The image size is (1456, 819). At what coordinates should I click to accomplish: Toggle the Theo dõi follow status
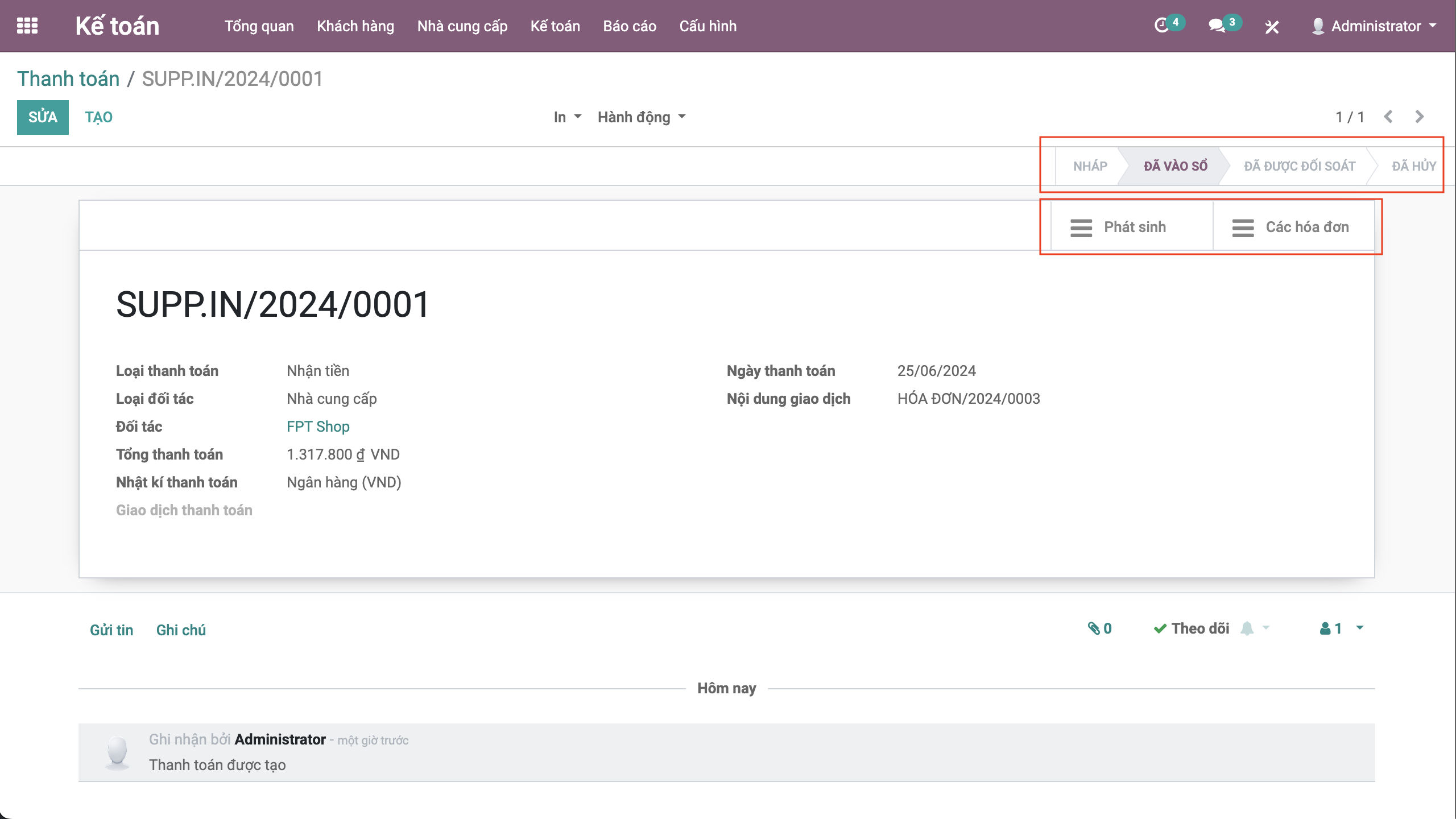click(1191, 628)
